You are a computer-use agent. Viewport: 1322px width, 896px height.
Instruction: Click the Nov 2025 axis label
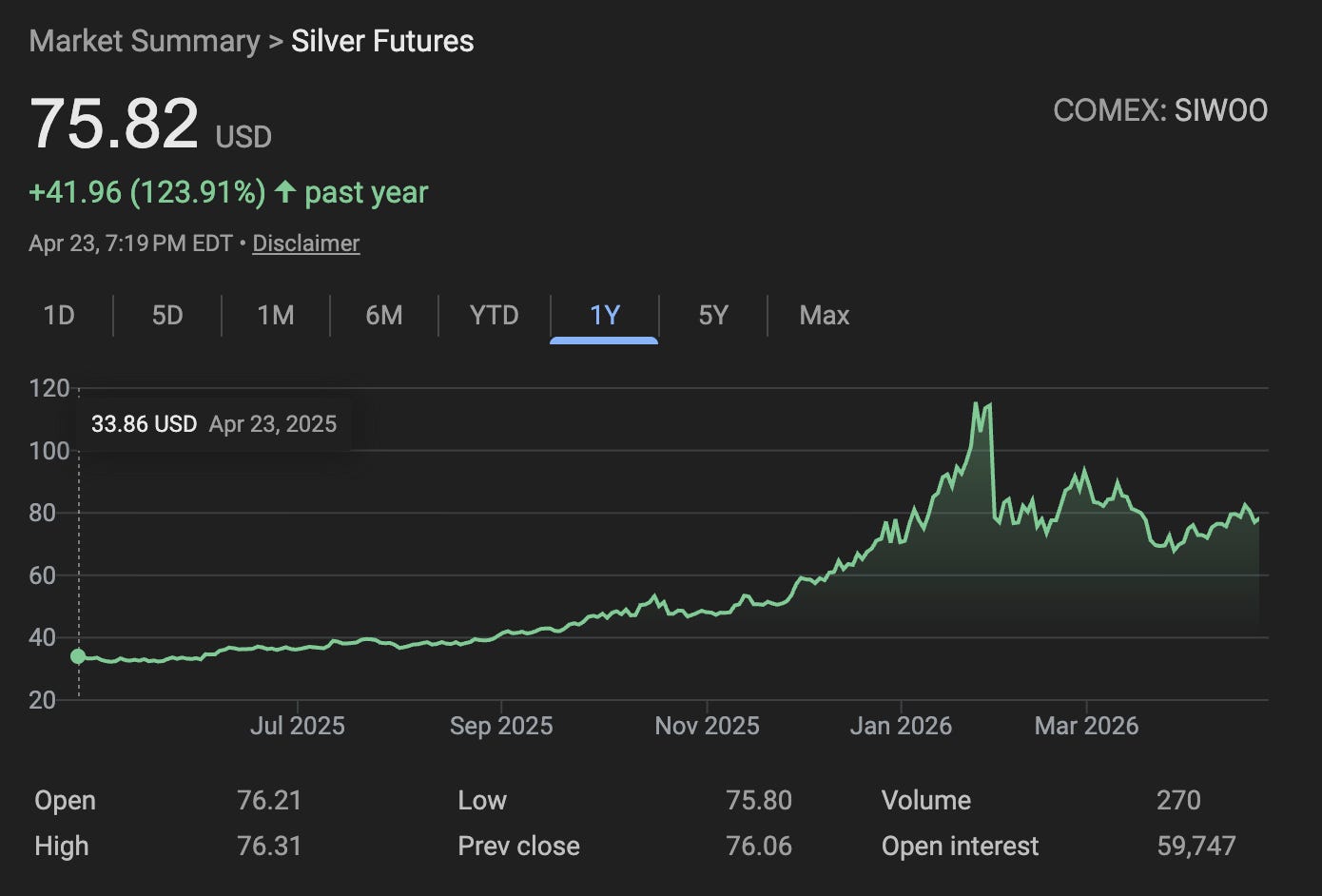click(707, 727)
